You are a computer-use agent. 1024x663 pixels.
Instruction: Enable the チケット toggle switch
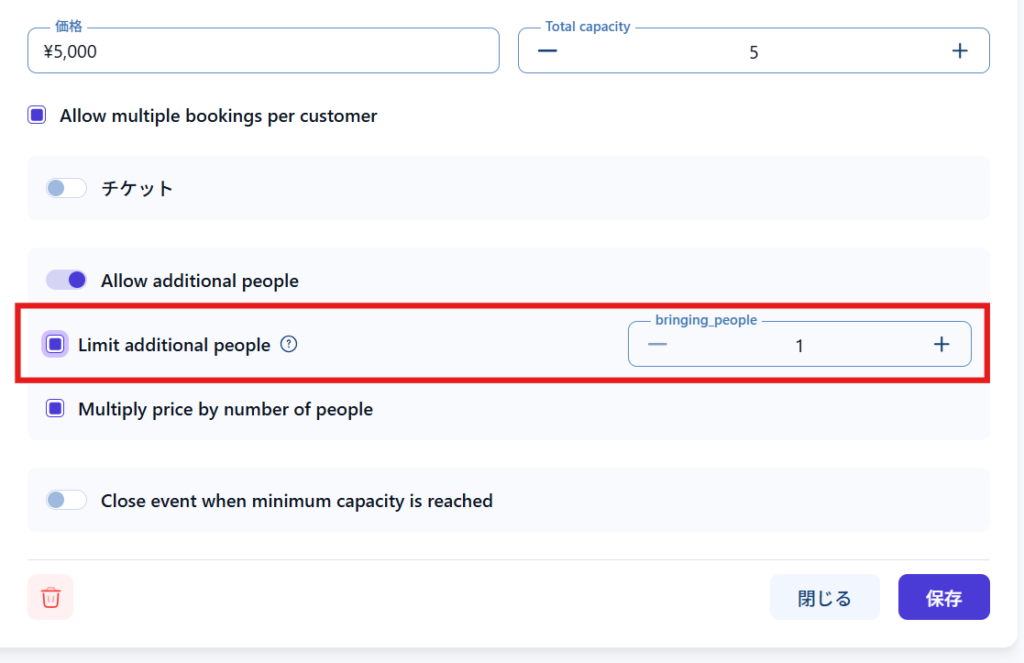[x=67, y=188]
